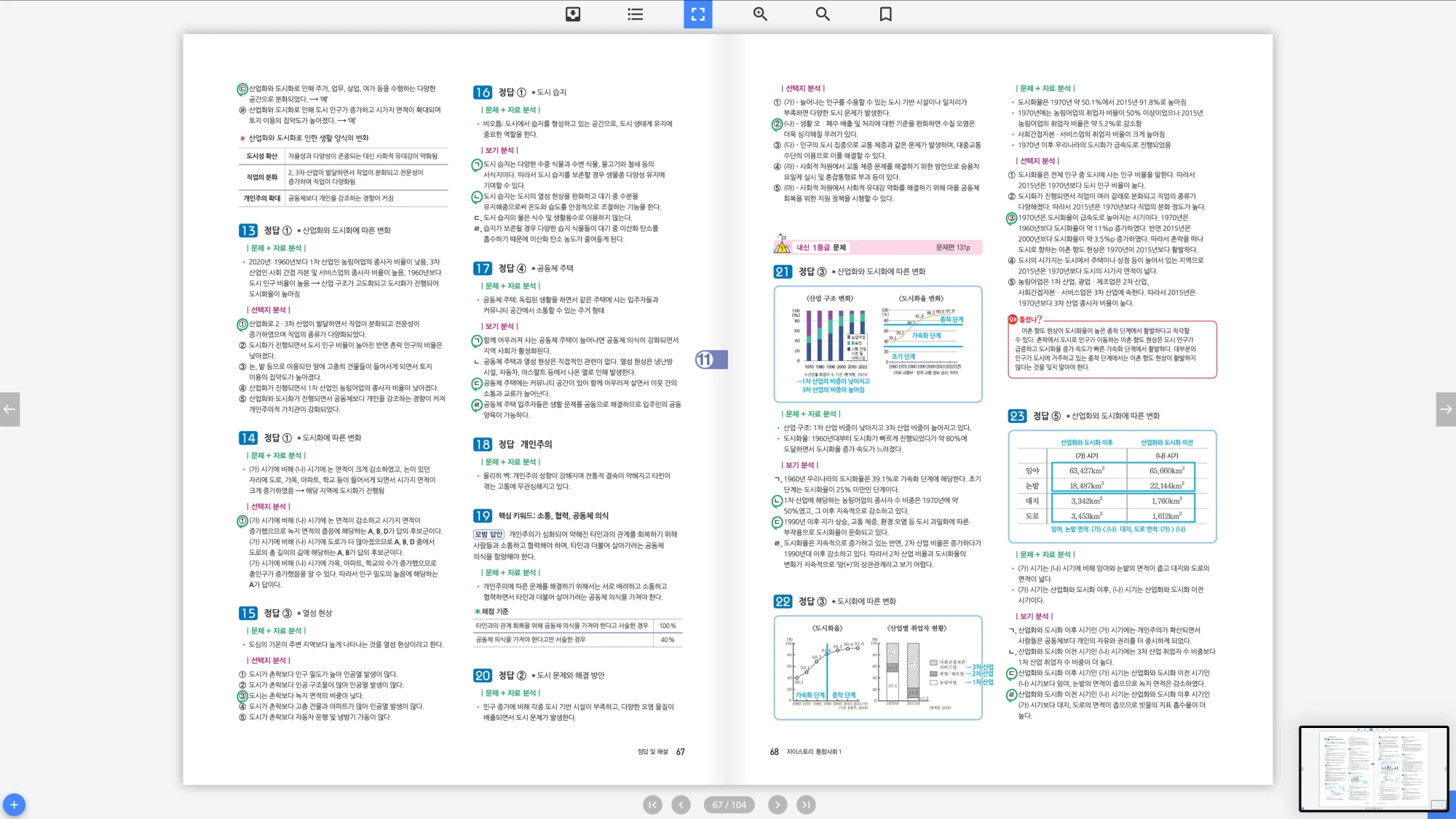Screen dimensions: 1456x819
Task: Expand the blue plus button at bottom left
Action: click(x=14, y=804)
